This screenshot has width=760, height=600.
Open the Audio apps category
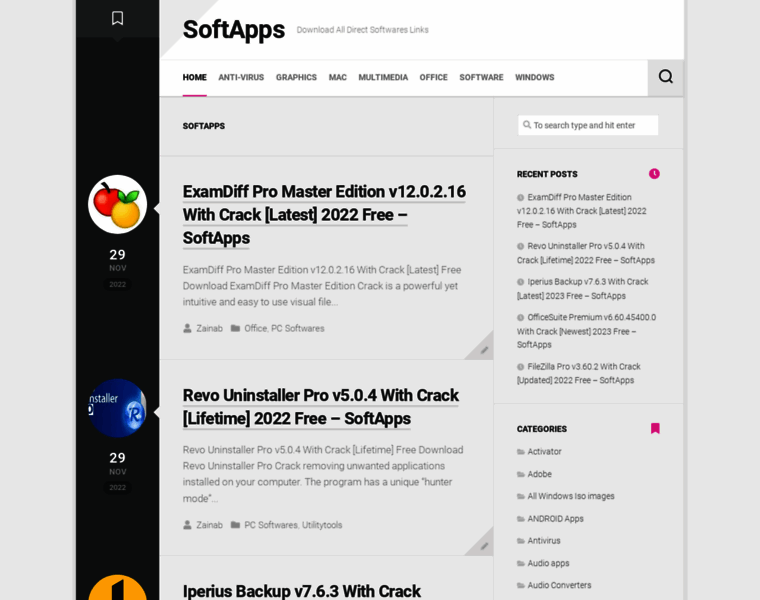(548, 563)
